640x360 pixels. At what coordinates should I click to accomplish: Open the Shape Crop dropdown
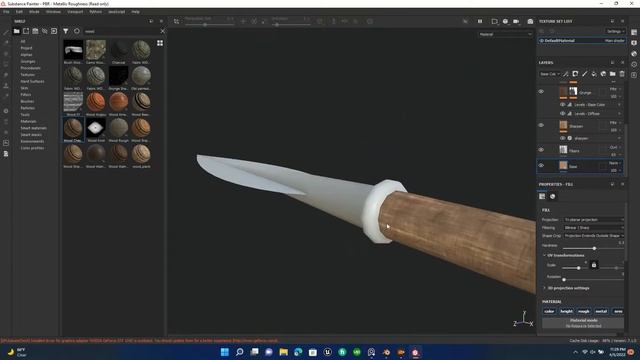pyautogui.click(x=594, y=236)
